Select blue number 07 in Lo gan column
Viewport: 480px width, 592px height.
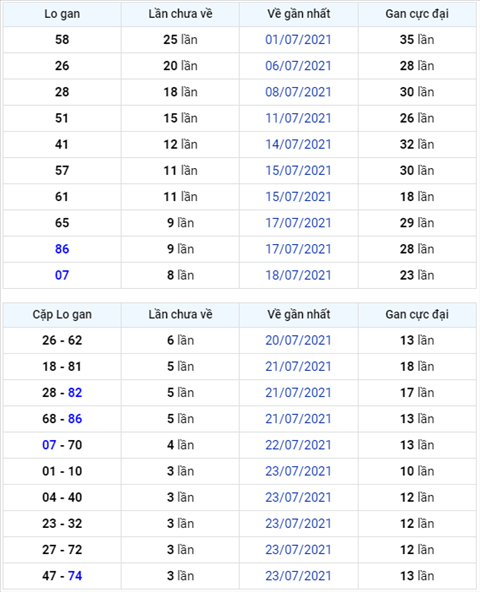[62, 275]
